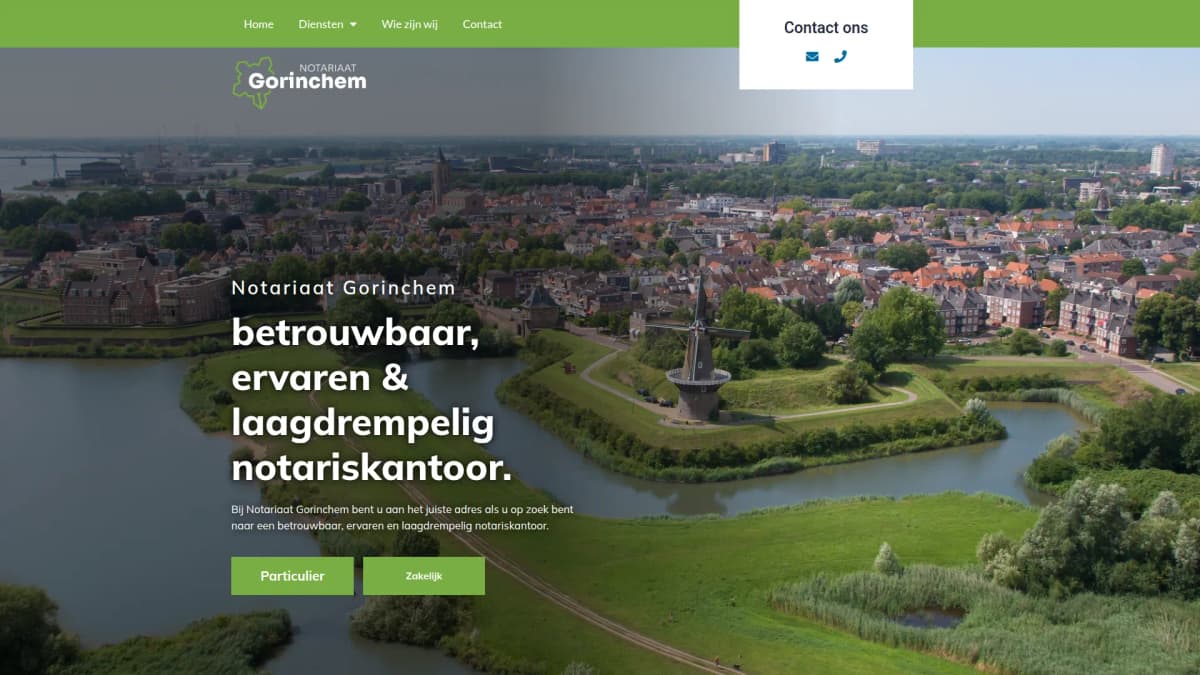1200x675 pixels.
Task: Navigate to the Contact menu item
Action: (x=482, y=24)
